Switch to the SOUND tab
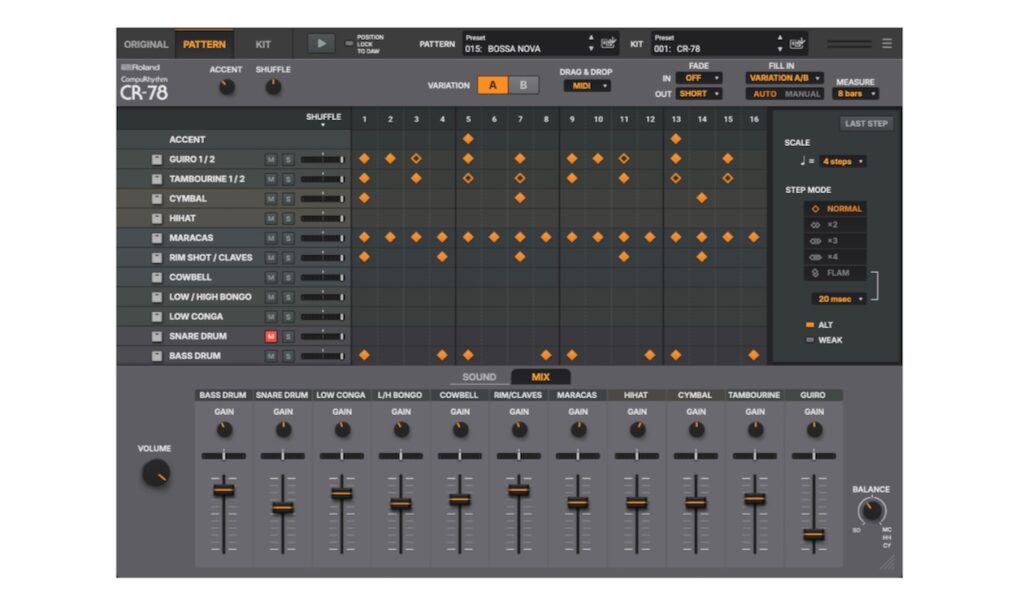 pos(478,377)
